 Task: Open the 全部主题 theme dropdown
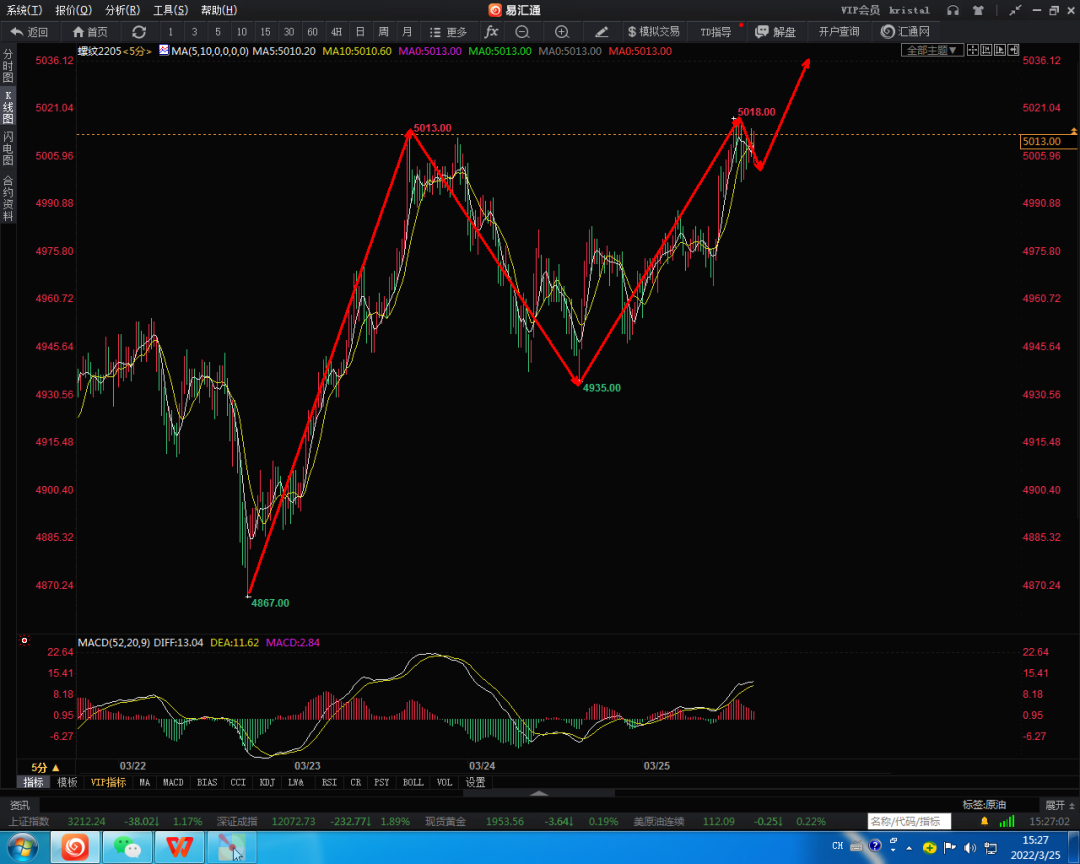pyautogui.click(x=932, y=50)
